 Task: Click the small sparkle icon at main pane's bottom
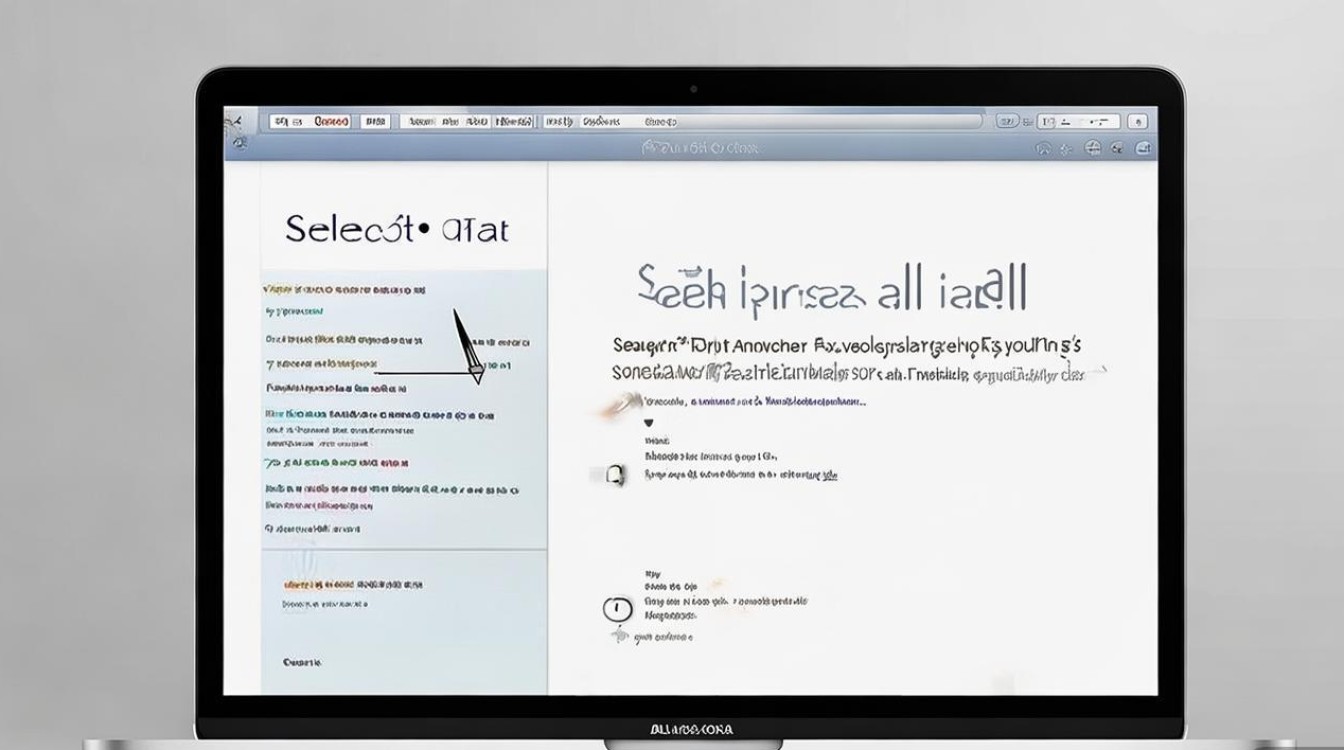(619, 635)
